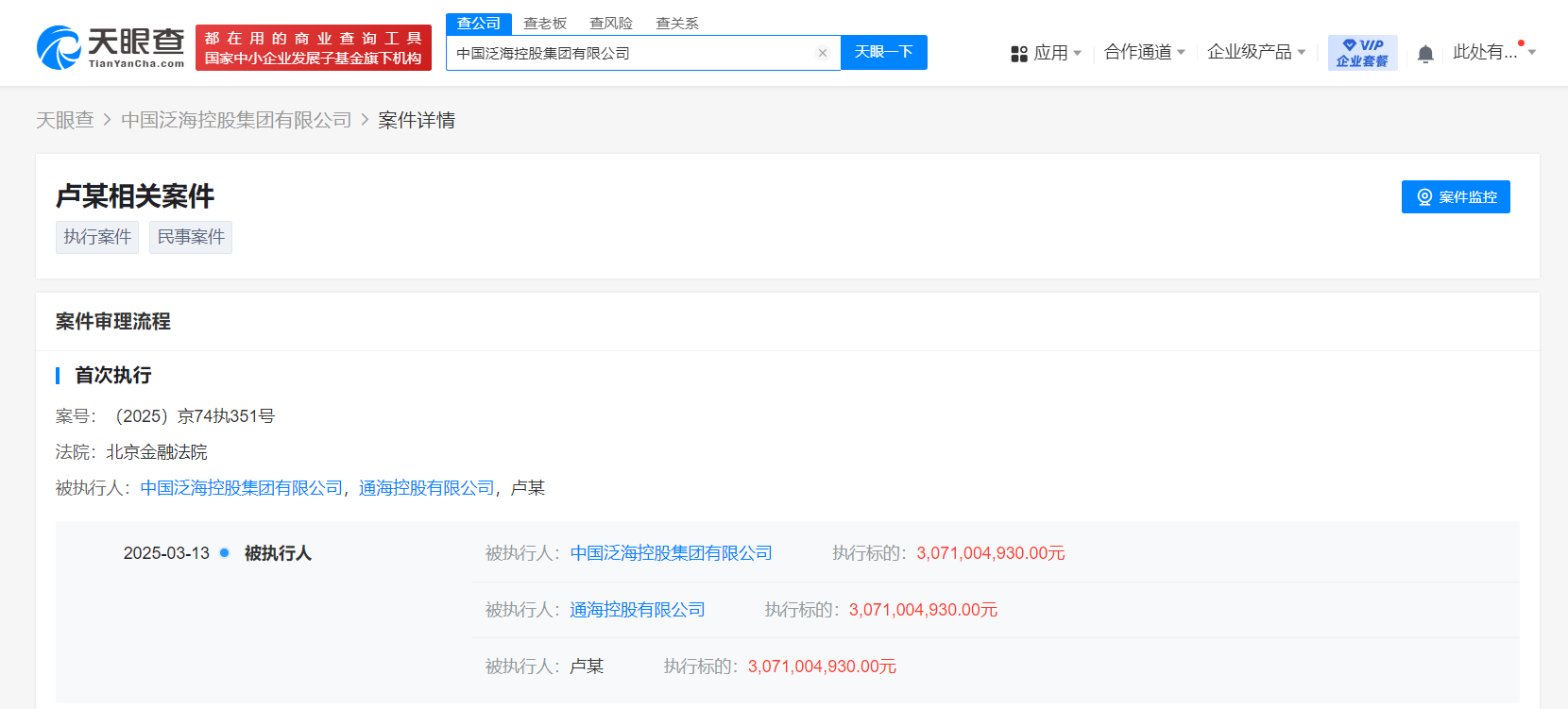The height and width of the screenshot is (709, 1568).
Task: Open the TianYanCha logo homepage
Action: tap(111, 47)
